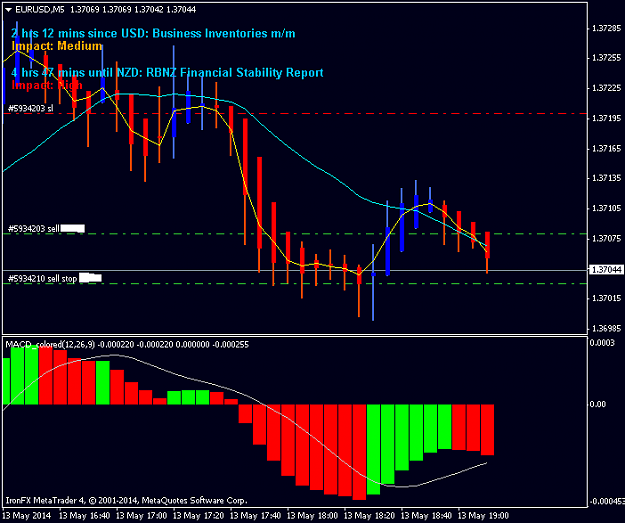Image resolution: width=625 pixels, height=523 pixels.
Task: Click price scale value 1.37135
Action: (606, 178)
